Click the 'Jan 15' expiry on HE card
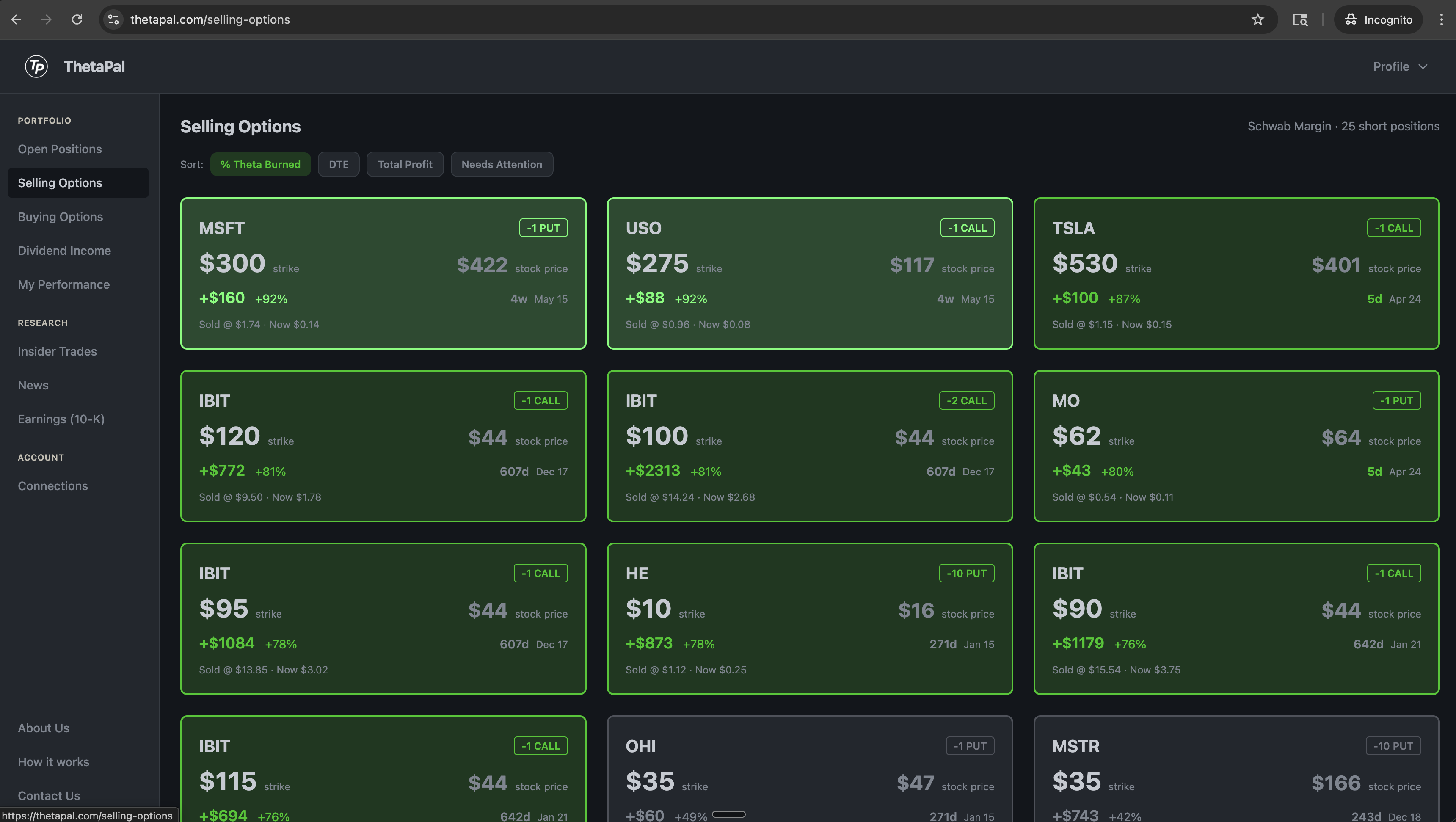The width and height of the screenshot is (1456, 822). tap(979, 644)
